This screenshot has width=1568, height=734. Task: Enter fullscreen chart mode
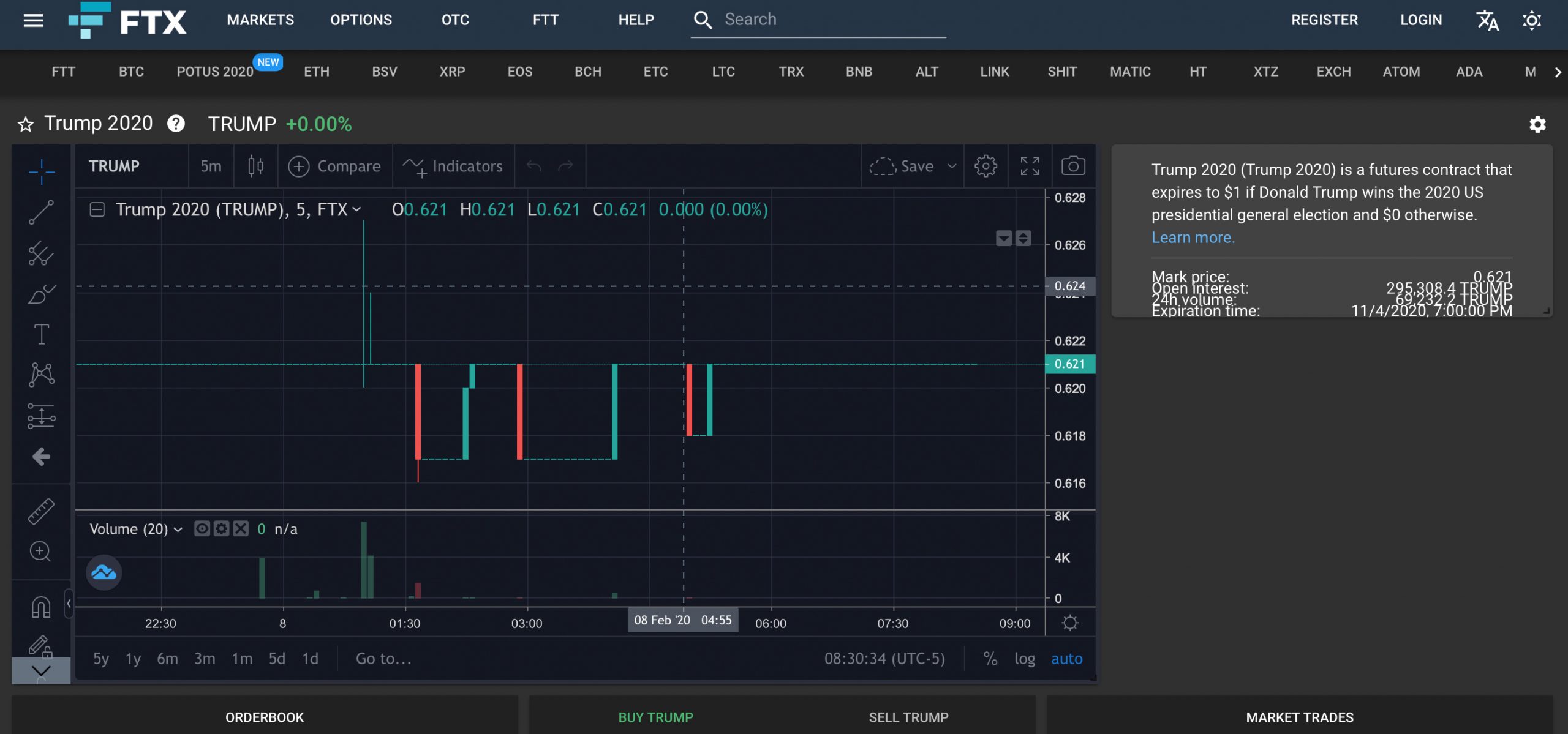(x=1030, y=166)
